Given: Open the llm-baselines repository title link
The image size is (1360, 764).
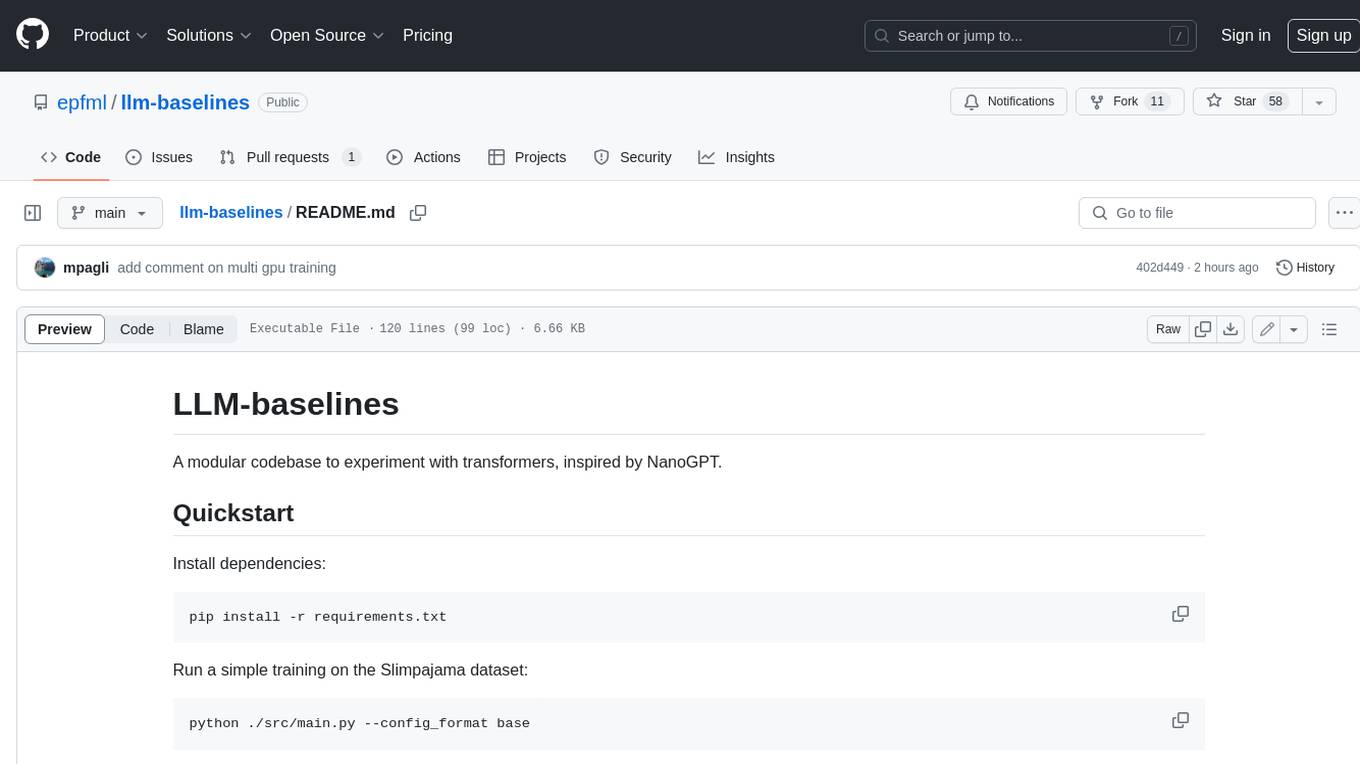Looking at the screenshot, I should [185, 102].
